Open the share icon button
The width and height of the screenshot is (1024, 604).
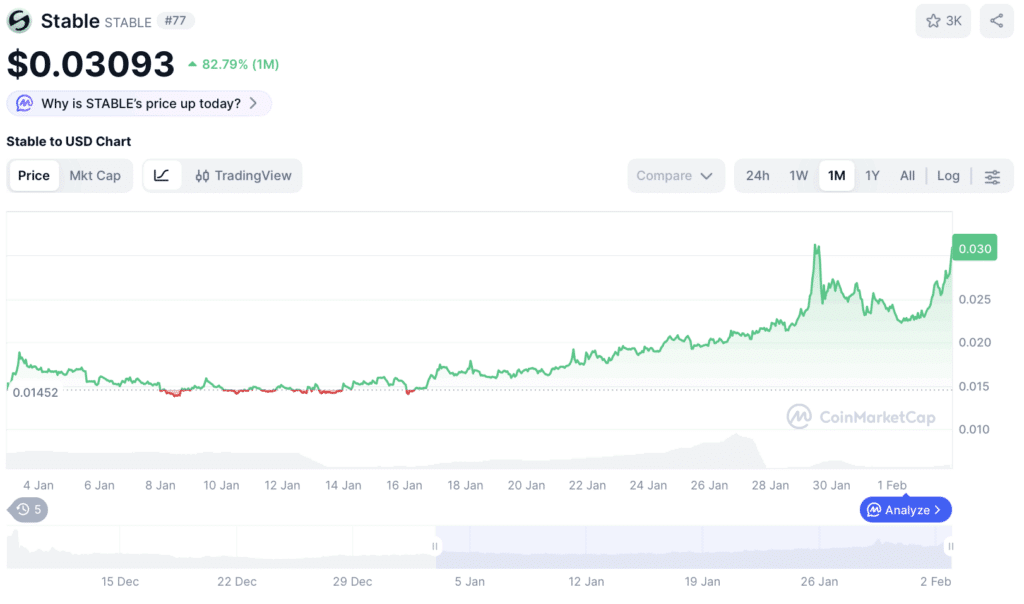tap(997, 21)
